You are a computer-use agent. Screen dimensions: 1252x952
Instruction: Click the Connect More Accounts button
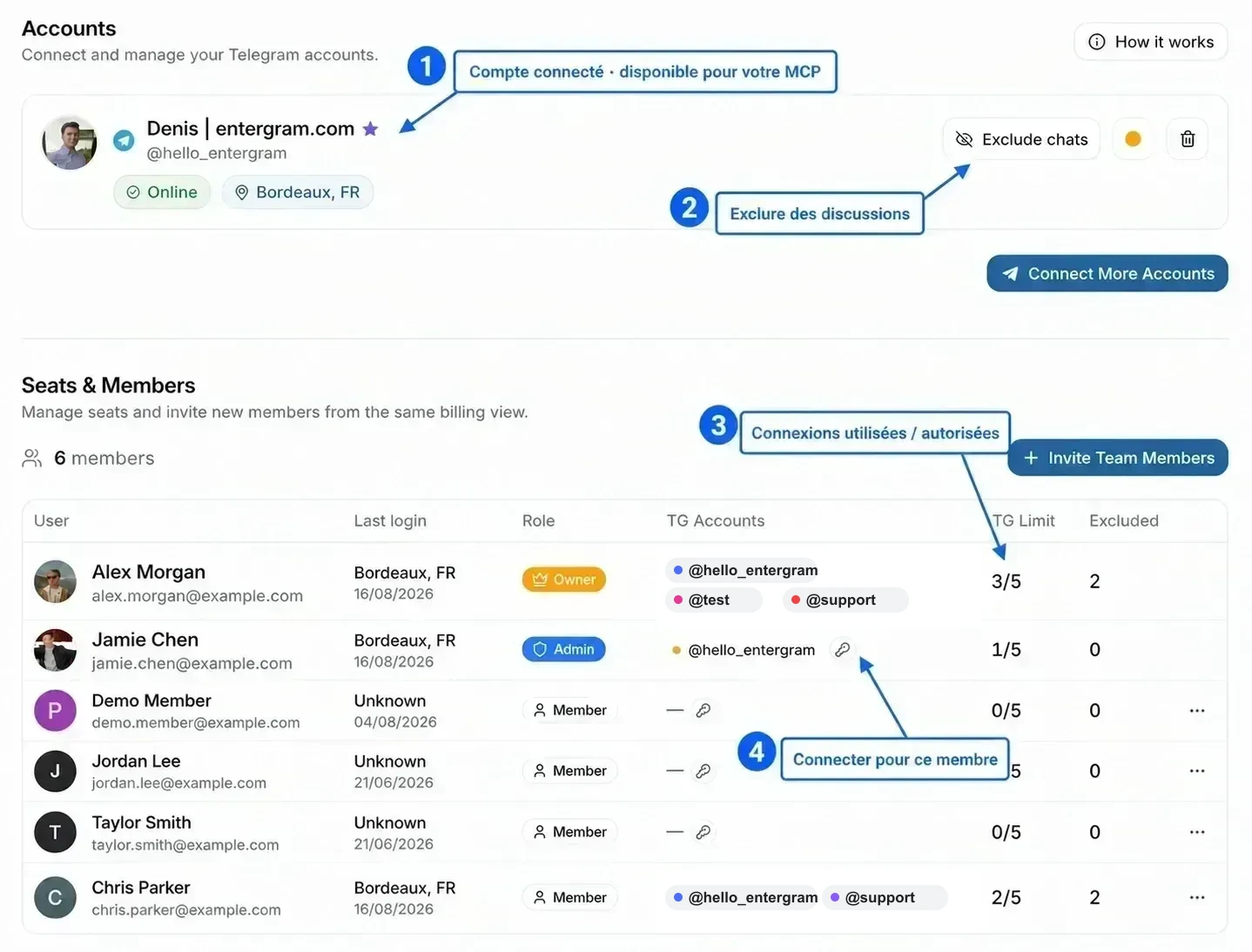[x=1107, y=273]
